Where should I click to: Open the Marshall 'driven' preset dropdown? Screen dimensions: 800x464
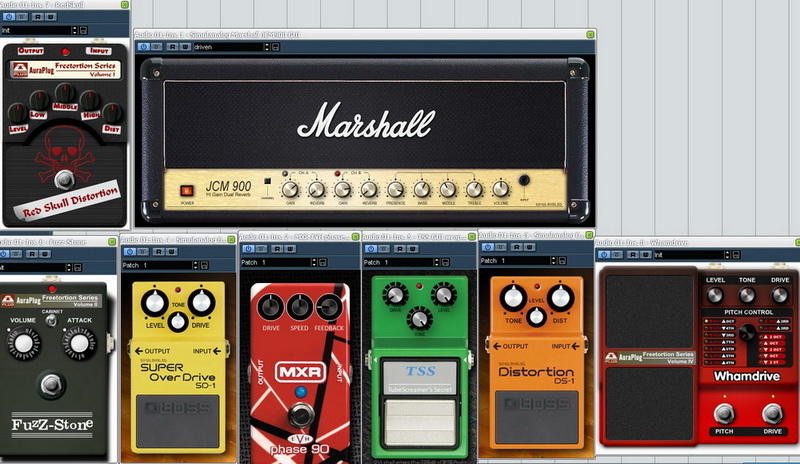pos(228,47)
